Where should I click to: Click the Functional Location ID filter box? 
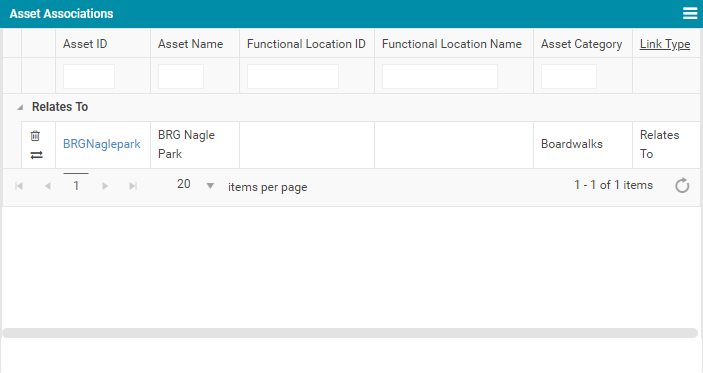point(293,76)
